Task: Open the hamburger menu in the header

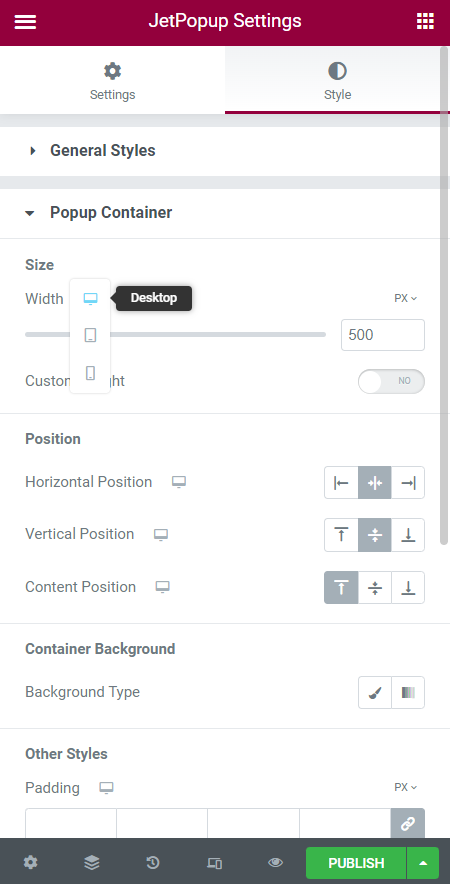Action: [25, 22]
